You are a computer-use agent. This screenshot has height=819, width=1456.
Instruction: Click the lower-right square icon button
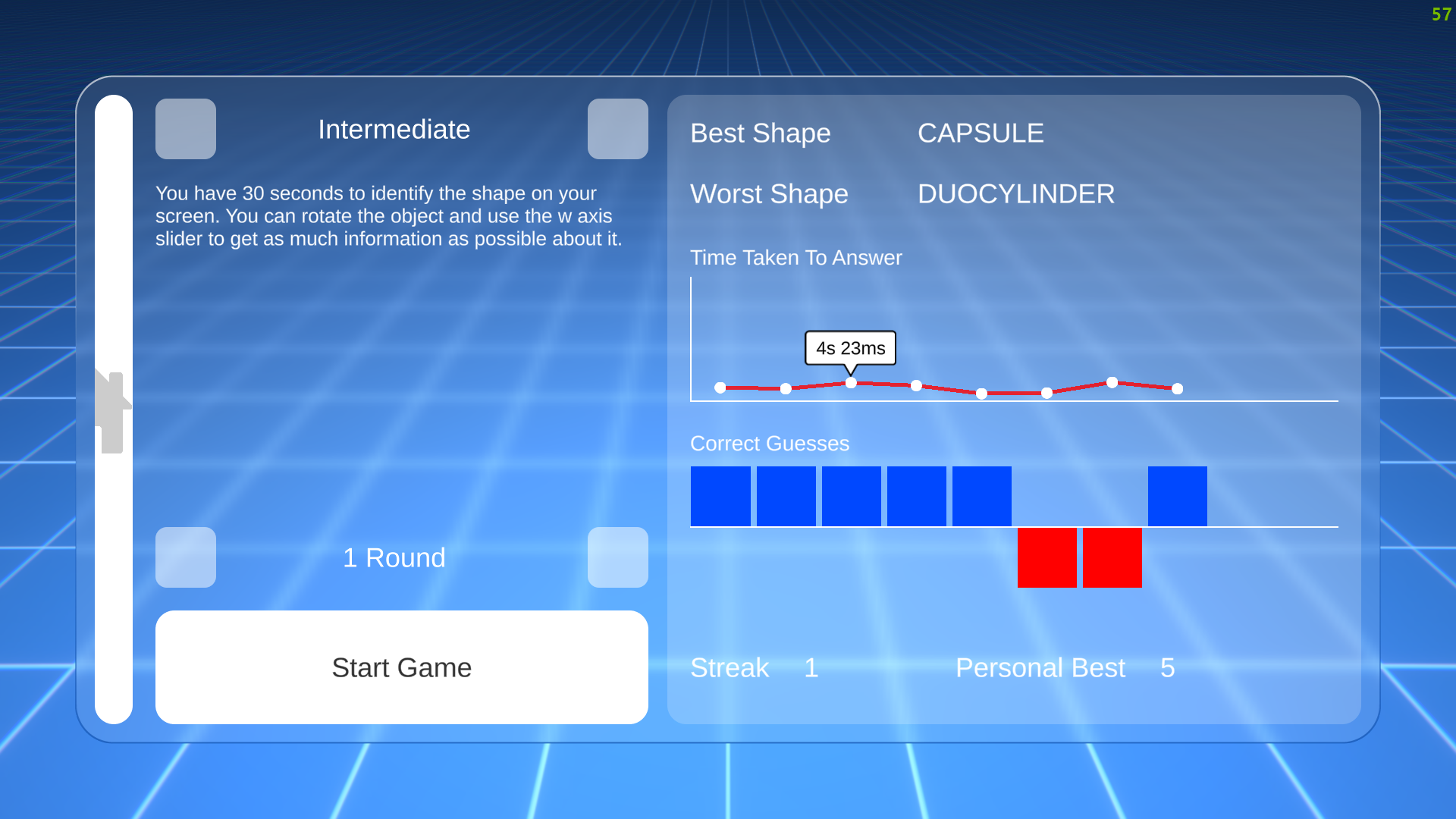[x=617, y=557]
